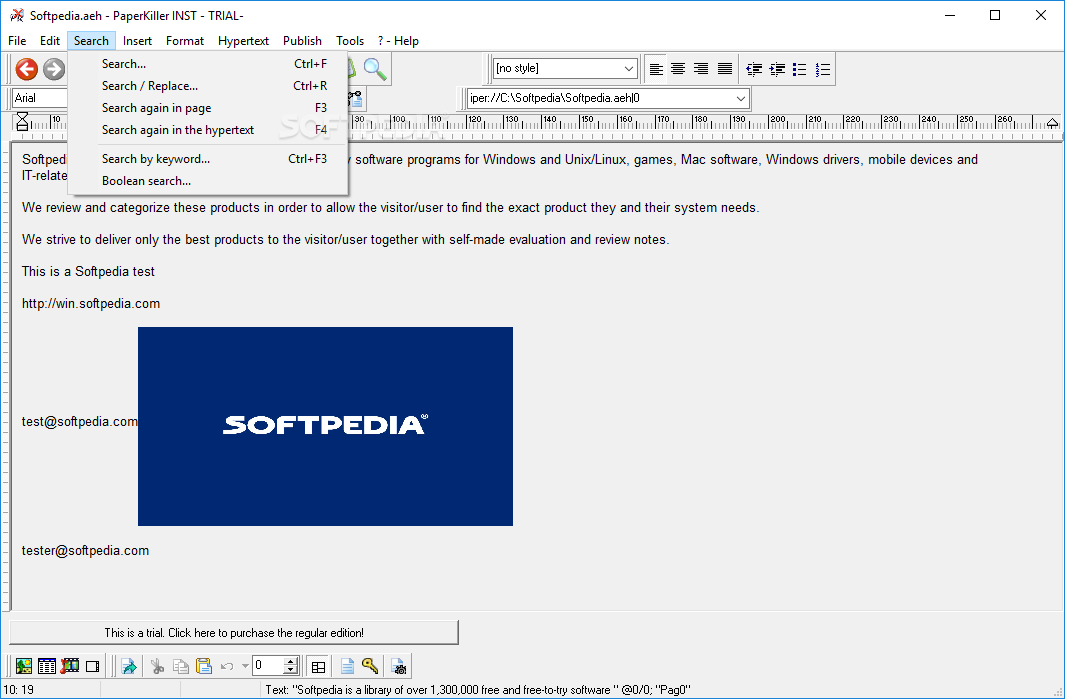Open the Hypertext menu
The height and width of the screenshot is (699, 1065).
(243, 41)
